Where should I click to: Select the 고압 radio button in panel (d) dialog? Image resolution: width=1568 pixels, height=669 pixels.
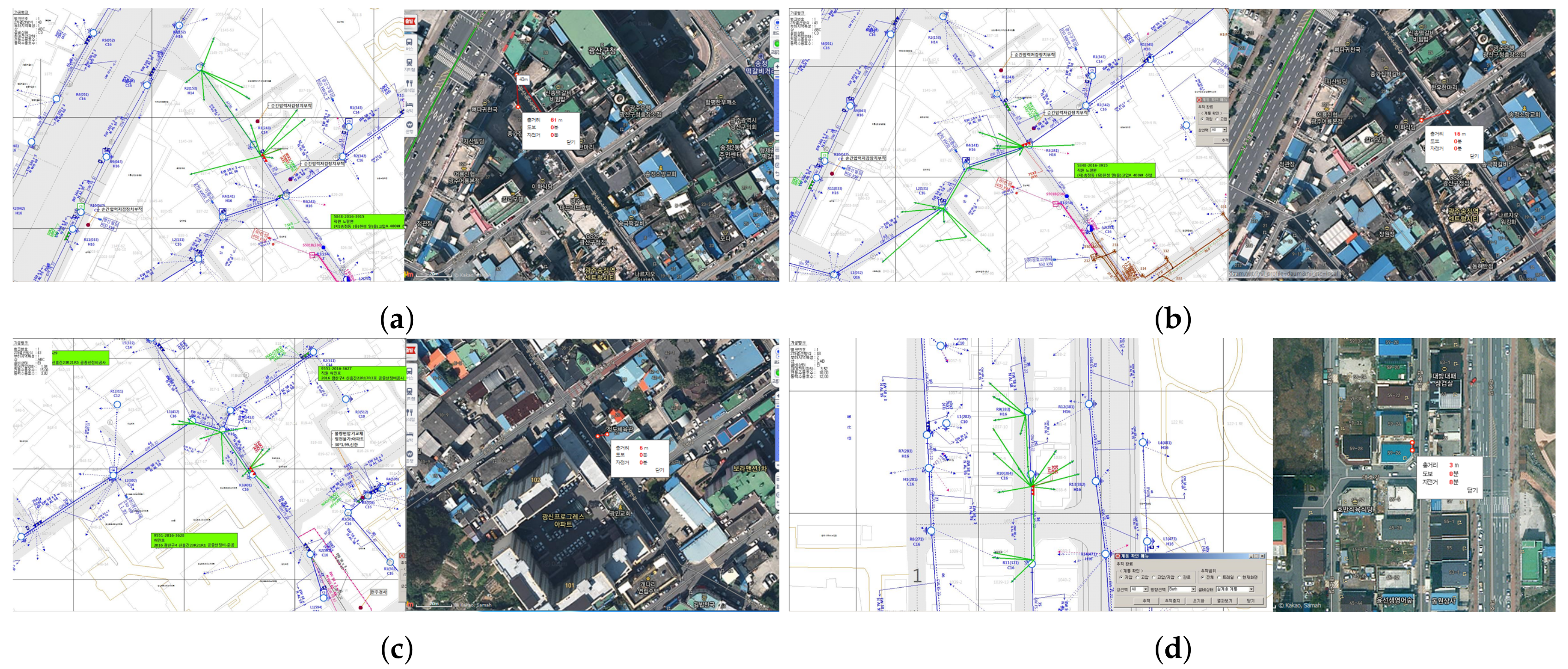coord(1138,578)
